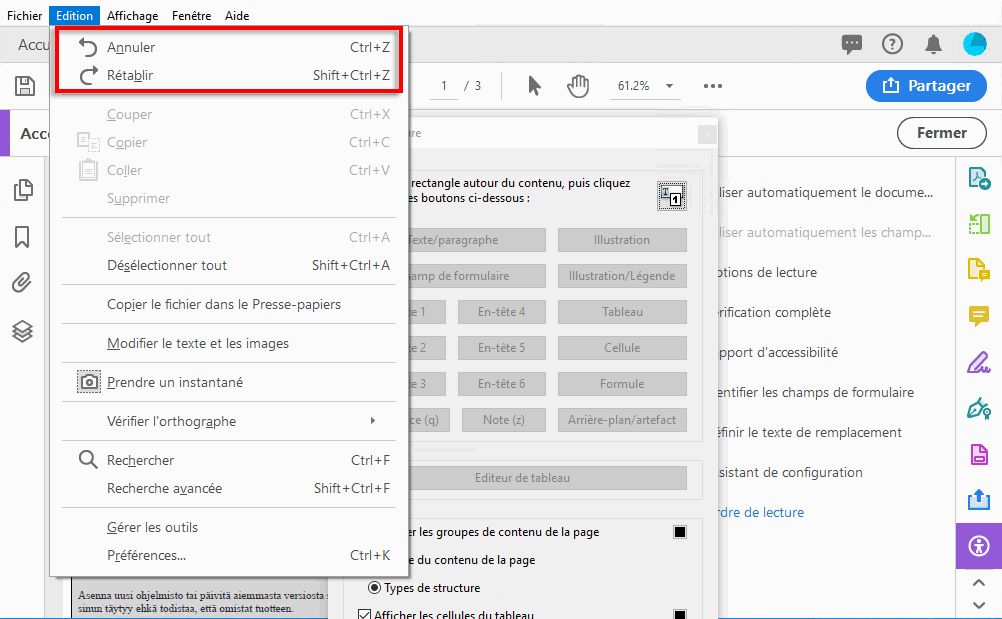1002x619 pixels.
Task: Close the reading order dialog with X
Action: tap(707, 134)
